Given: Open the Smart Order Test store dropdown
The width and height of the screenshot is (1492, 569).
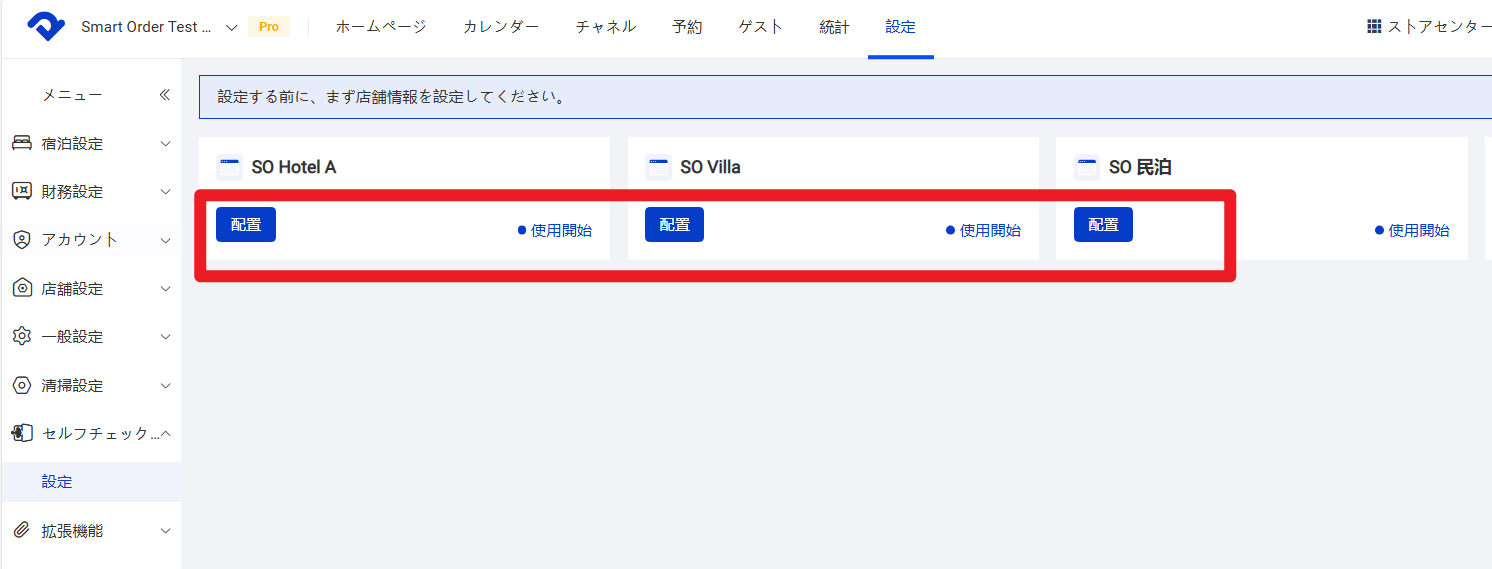Looking at the screenshot, I should [232, 28].
